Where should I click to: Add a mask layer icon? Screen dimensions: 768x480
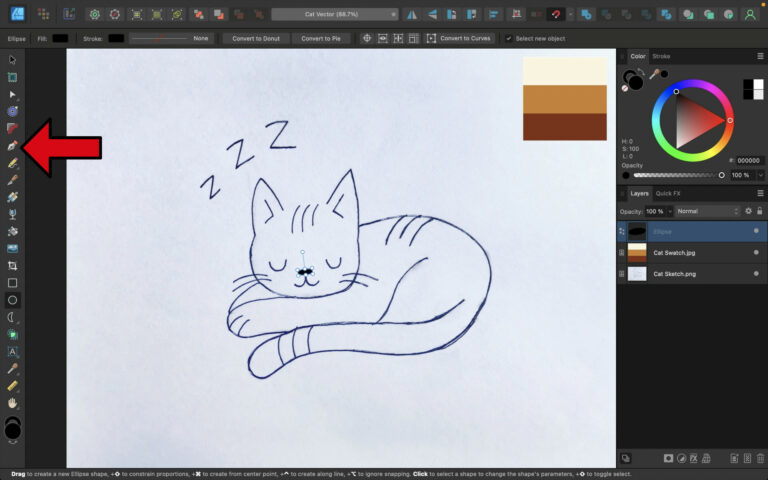pos(668,458)
